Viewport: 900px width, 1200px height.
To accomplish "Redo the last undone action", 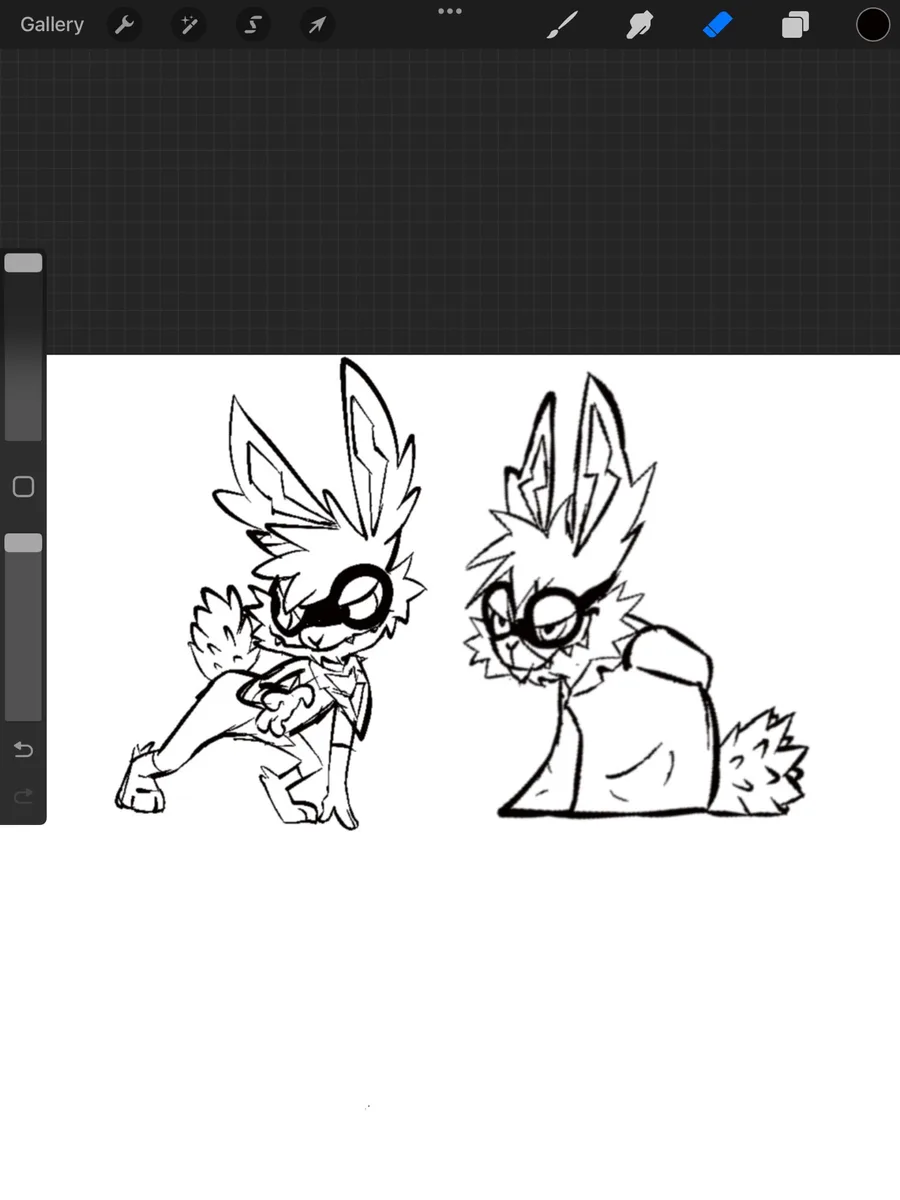I will pyautogui.click(x=23, y=796).
